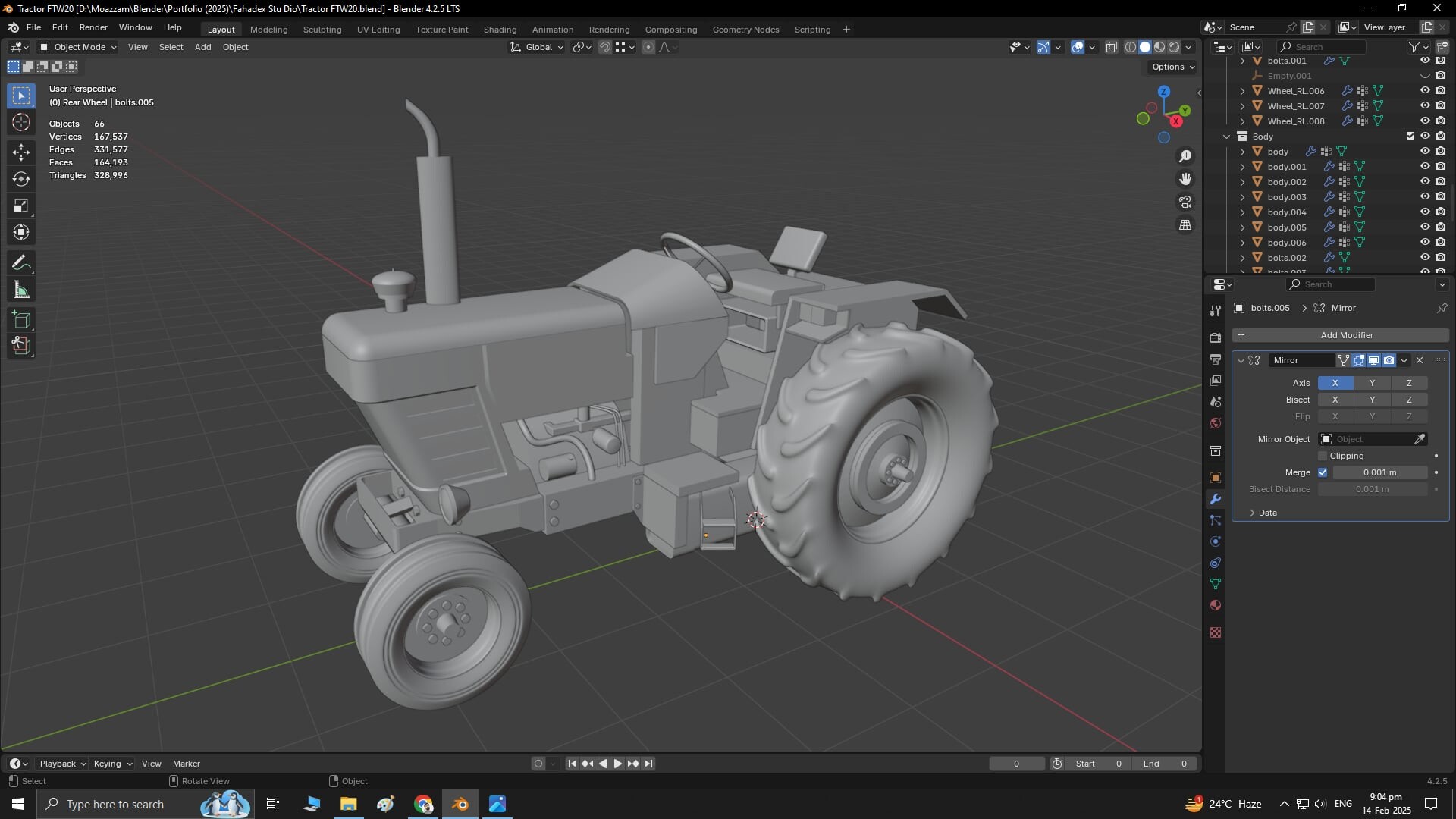The height and width of the screenshot is (819, 1456).
Task: Select the Material Properties sphere icon
Action: click(x=1215, y=605)
